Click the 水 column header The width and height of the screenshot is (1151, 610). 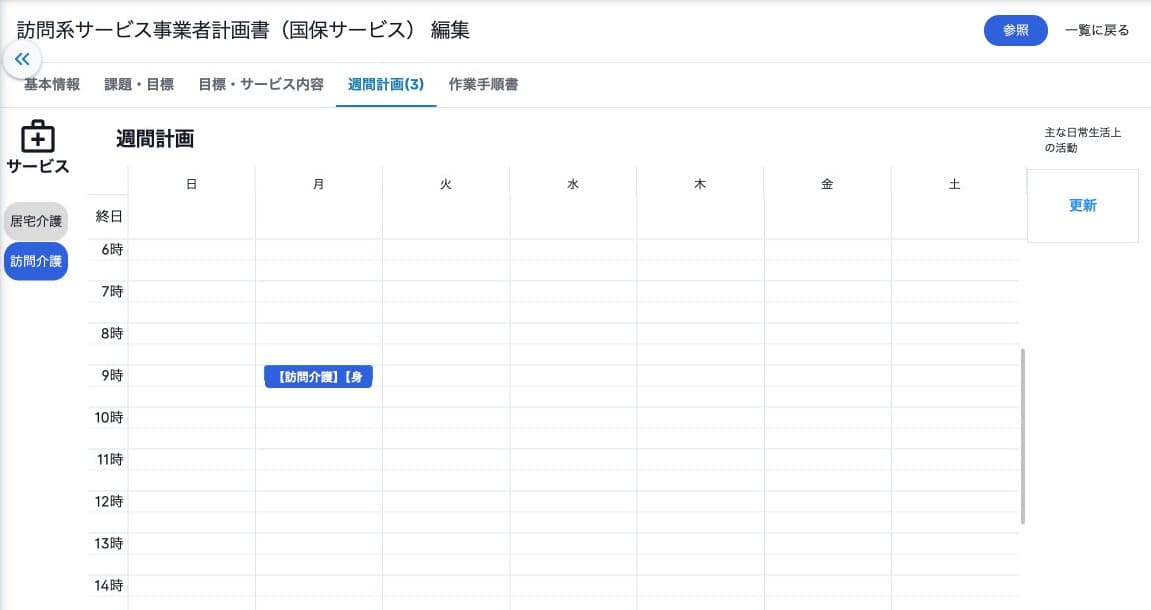coord(573,184)
